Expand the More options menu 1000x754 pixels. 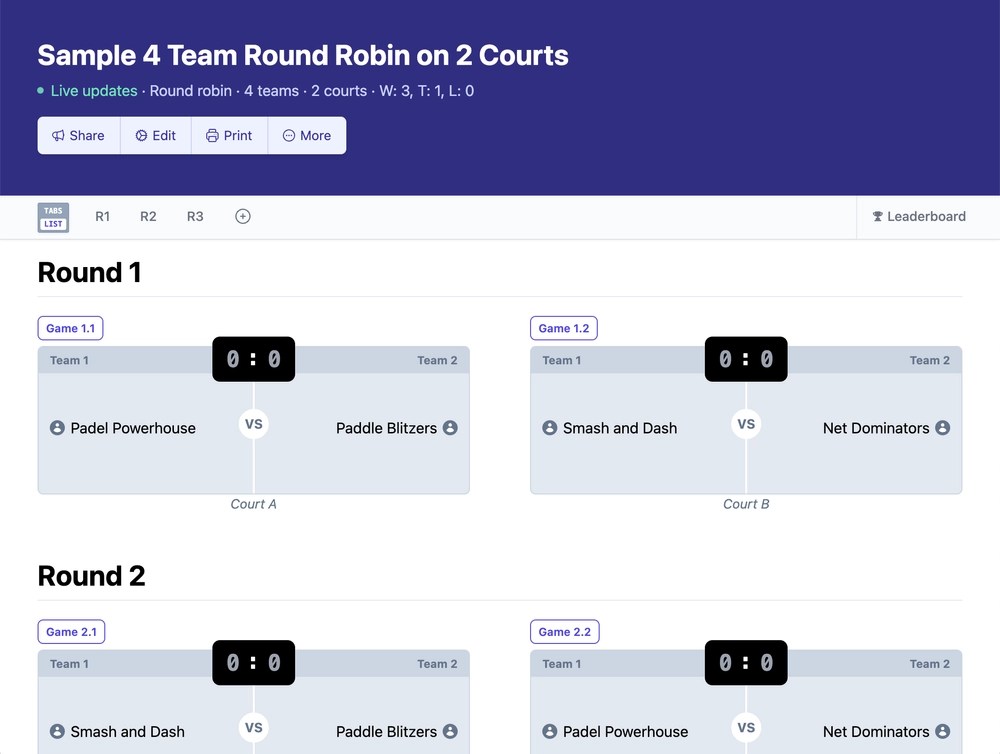coord(307,135)
